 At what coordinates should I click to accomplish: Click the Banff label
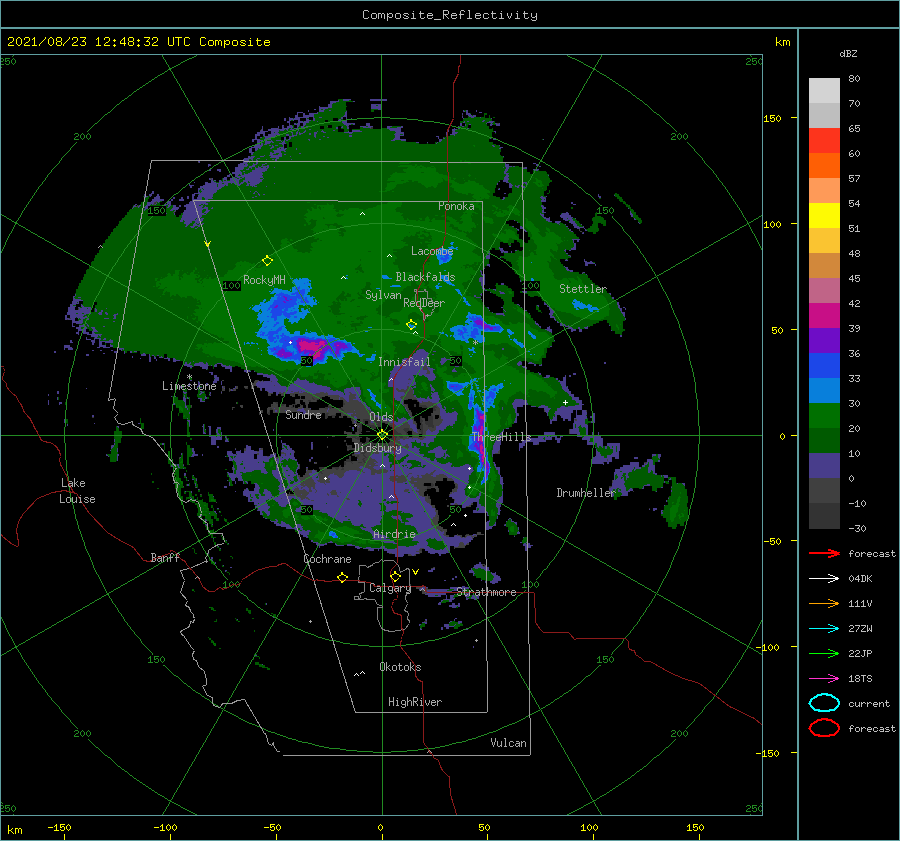tap(165, 557)
